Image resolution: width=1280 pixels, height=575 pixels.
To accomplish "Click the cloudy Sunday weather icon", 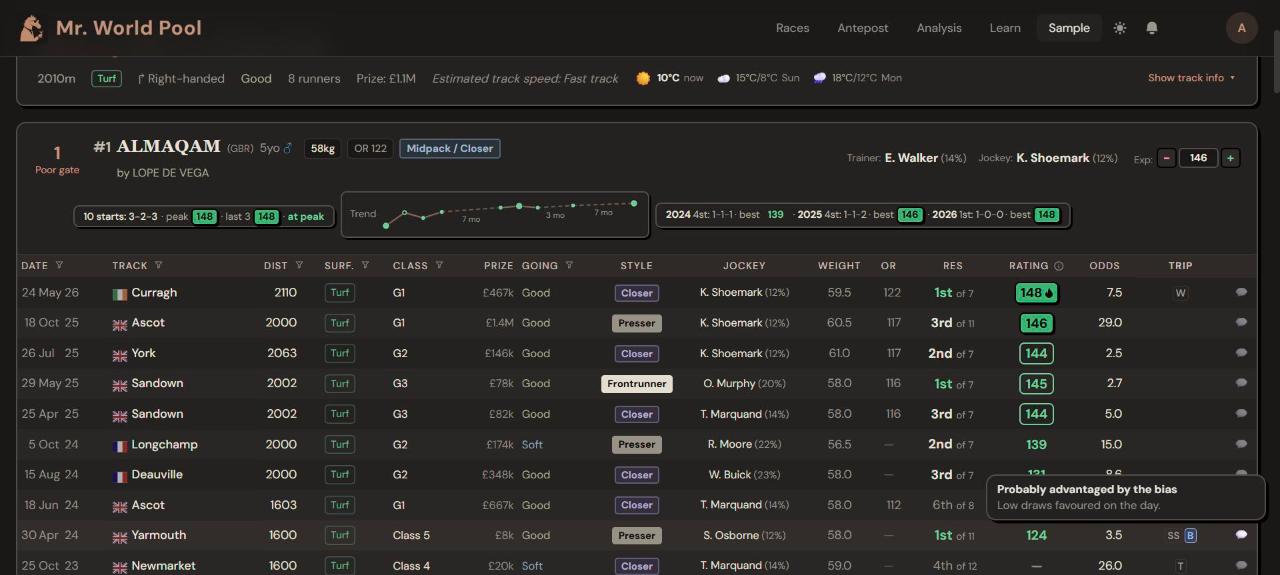I will tap(724, 78).
